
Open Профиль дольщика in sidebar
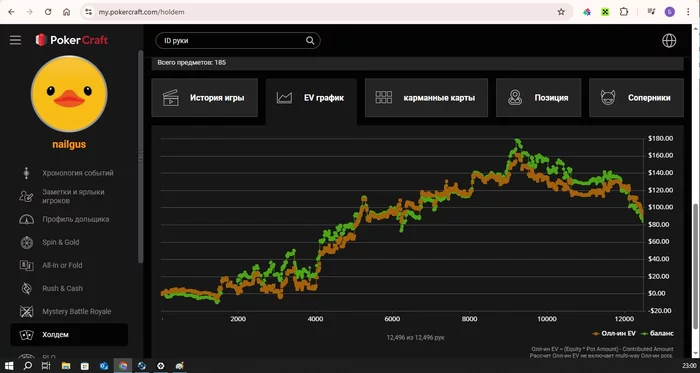(69, 219)
